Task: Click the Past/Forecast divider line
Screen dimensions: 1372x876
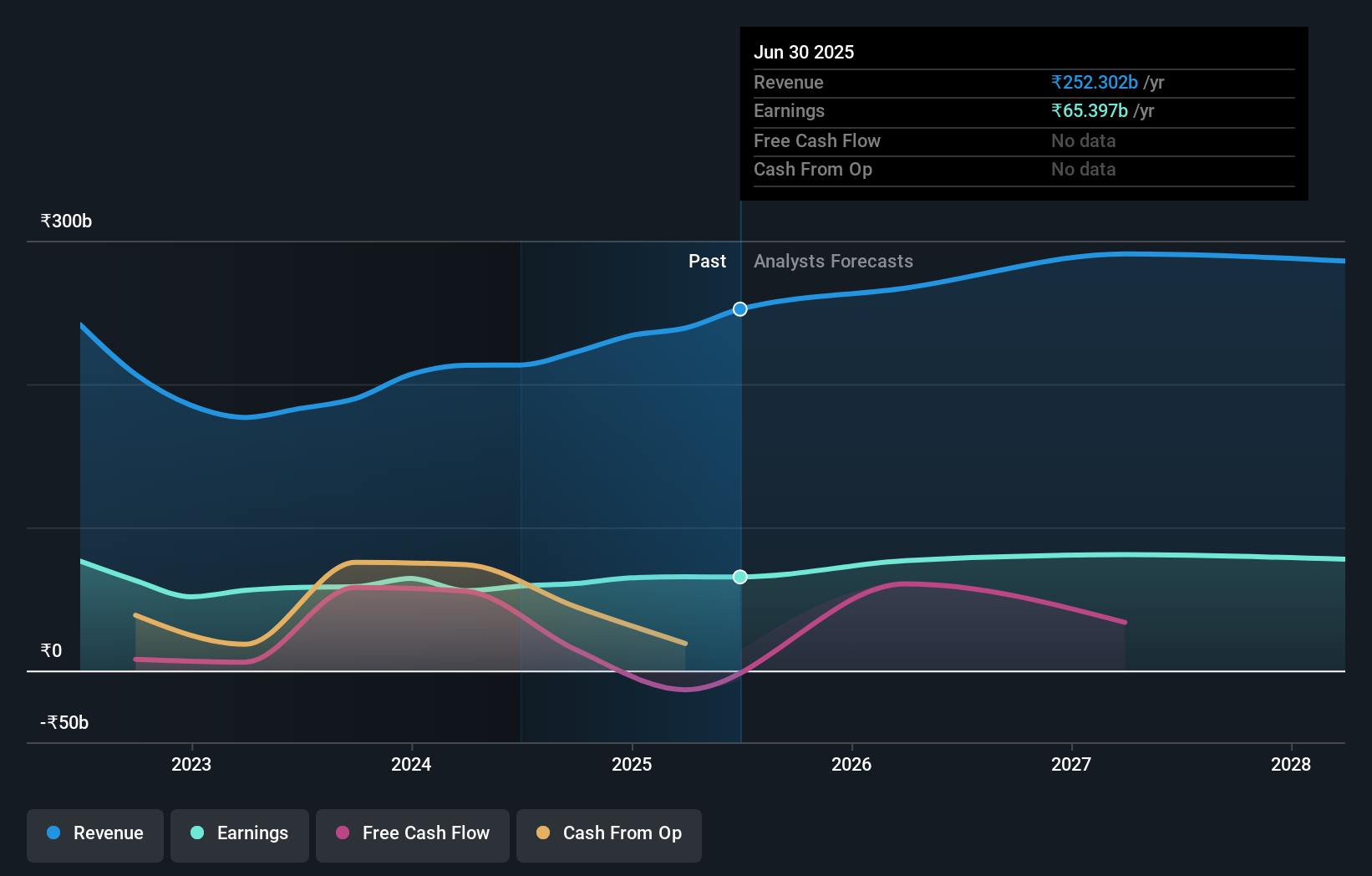Action: (739, 460)
